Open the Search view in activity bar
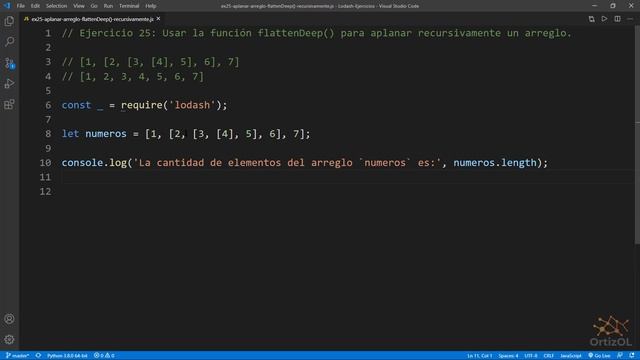Image resolution: width=640 pixels, height=360 pixels. pyautogui.click(x=9, y=42)
